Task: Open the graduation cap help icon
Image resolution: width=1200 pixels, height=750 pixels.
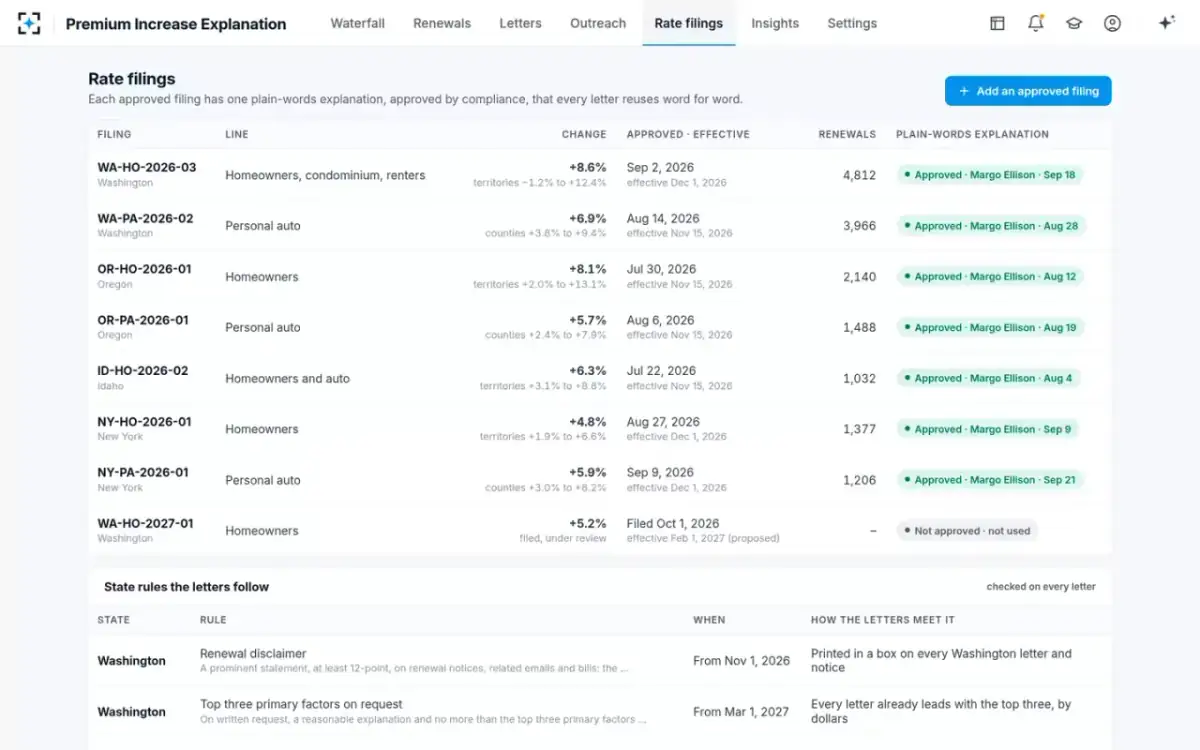Action: click(1074, 23)
